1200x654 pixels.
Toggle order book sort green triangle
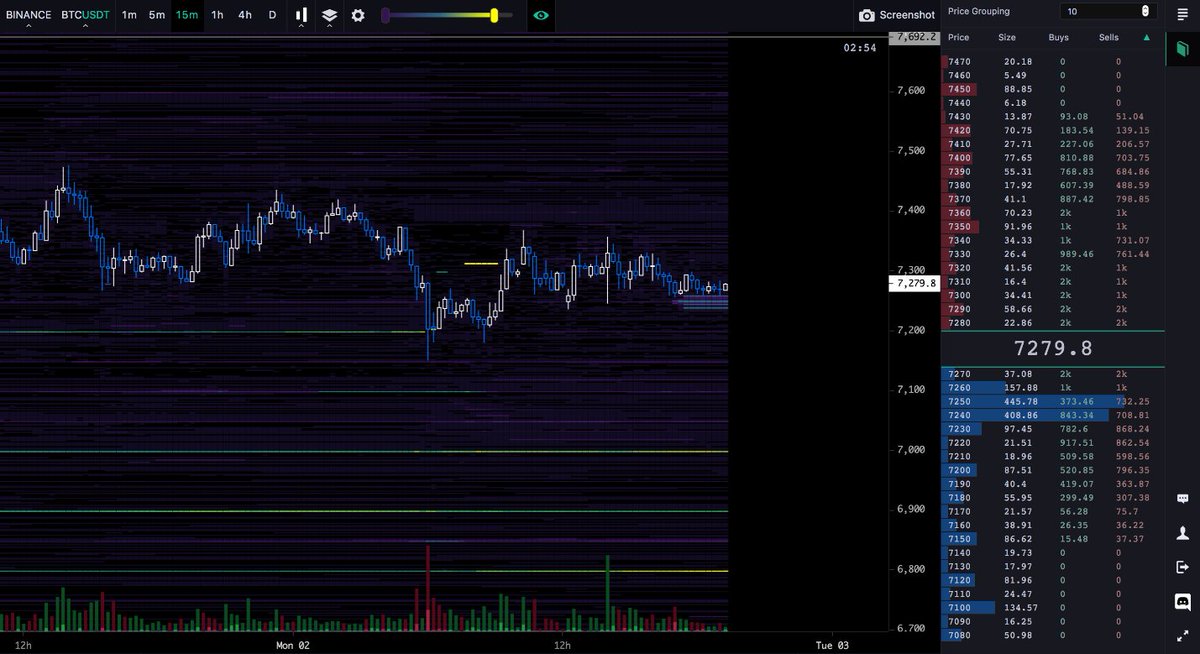pos(1147,37)
